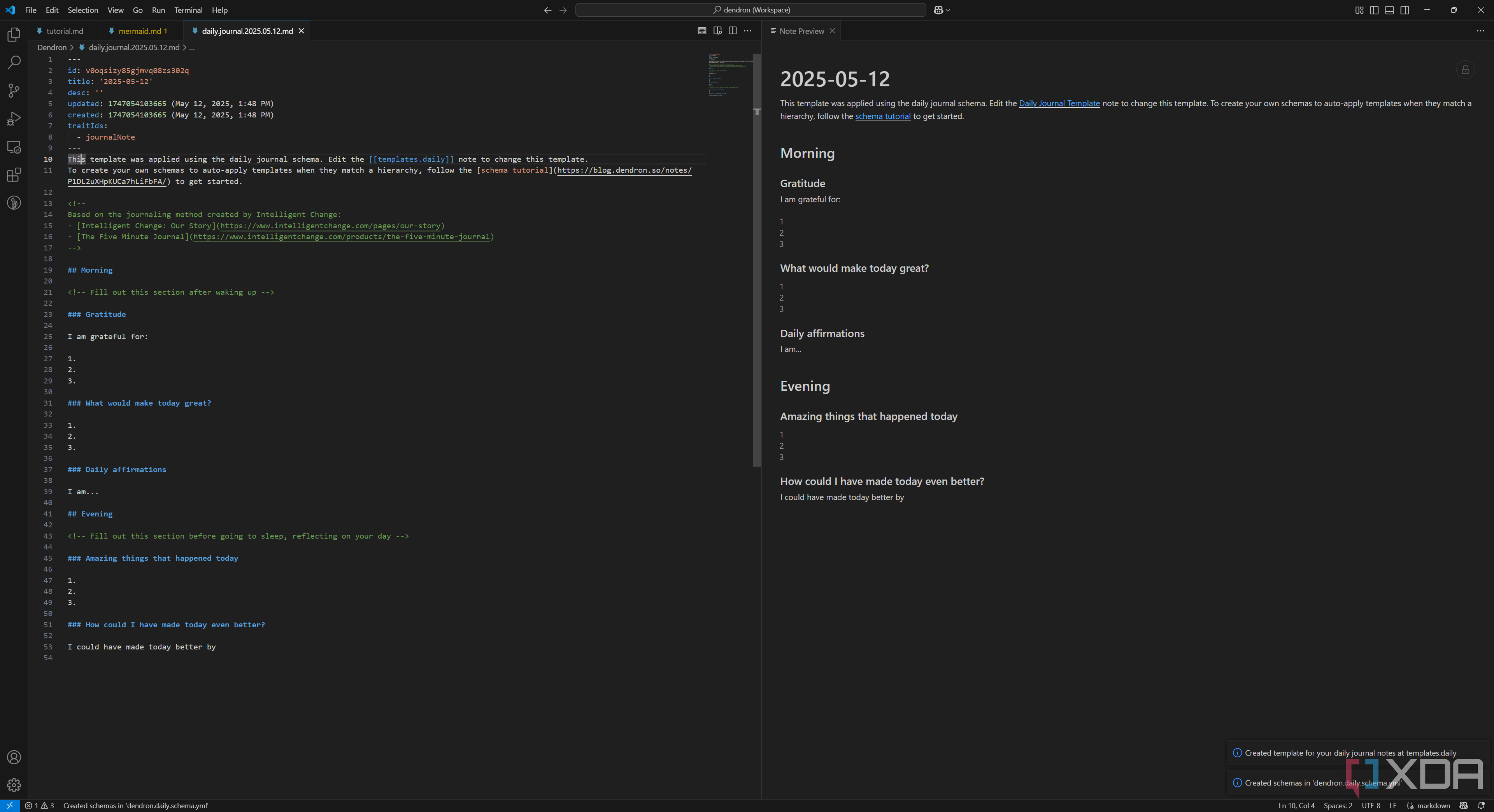
Task: Open the File menu
Action: (x=31, y=10)
